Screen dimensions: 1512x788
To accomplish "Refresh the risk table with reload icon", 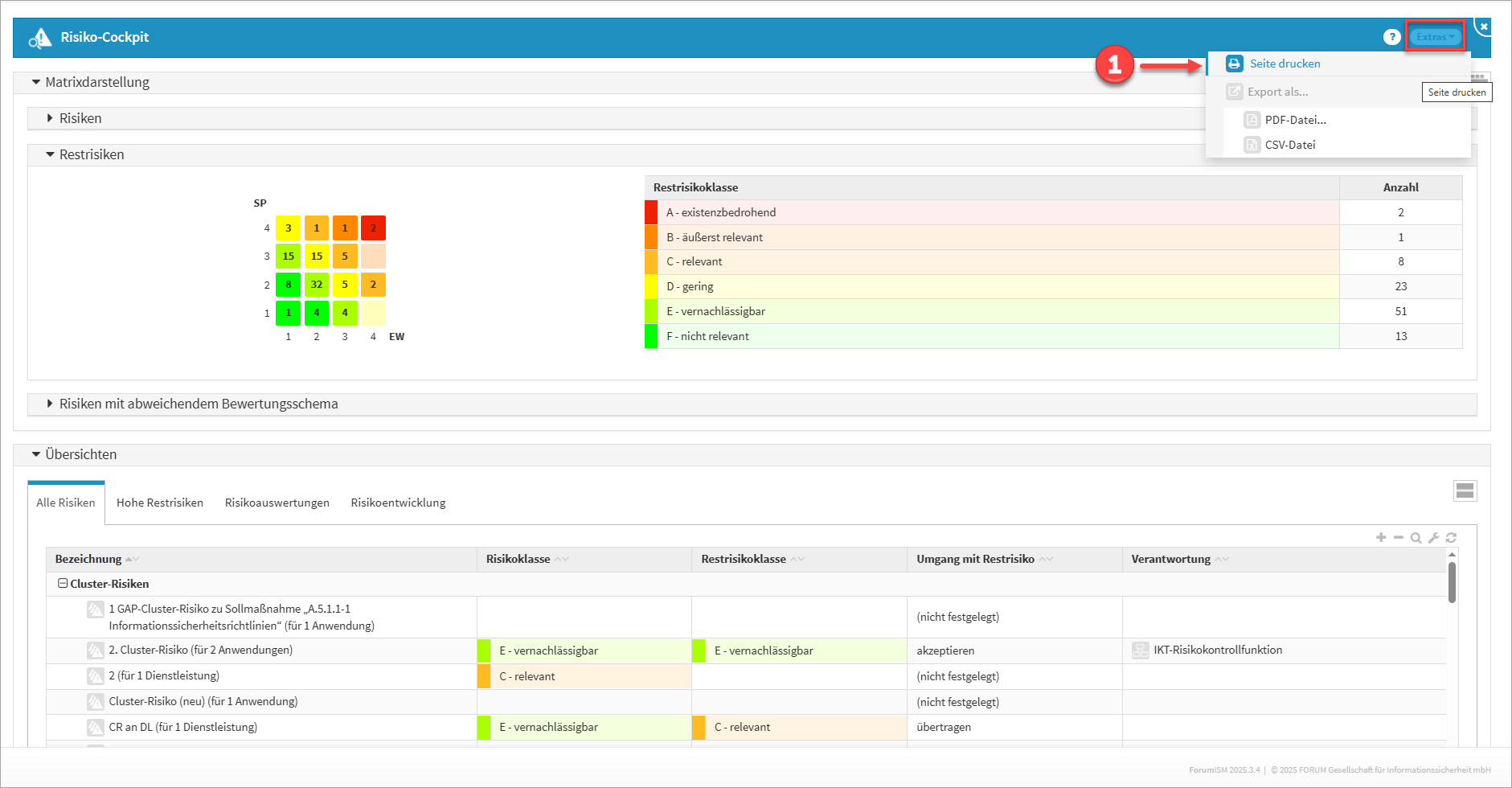I will click(x=1451, y=537).
